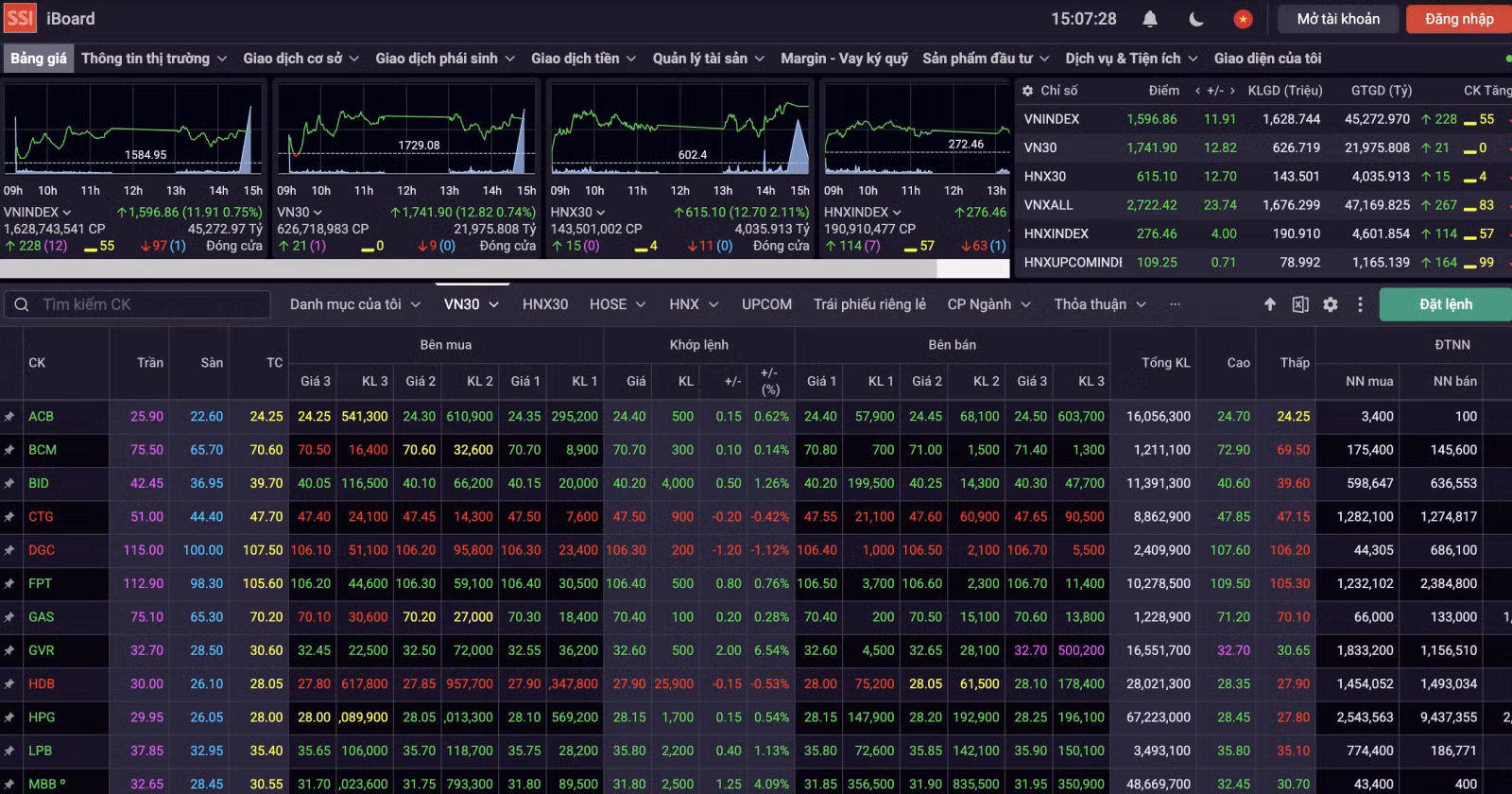Click the chart panel horizontal scrollbar
The width and height of the screenshot is (1512, 794).
(468, 268)
